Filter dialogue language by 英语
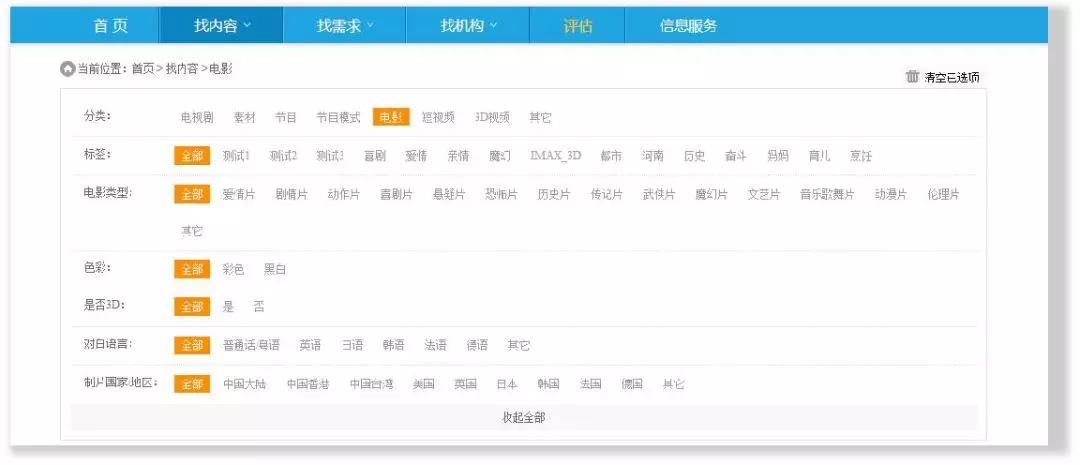 pos(310,345)
